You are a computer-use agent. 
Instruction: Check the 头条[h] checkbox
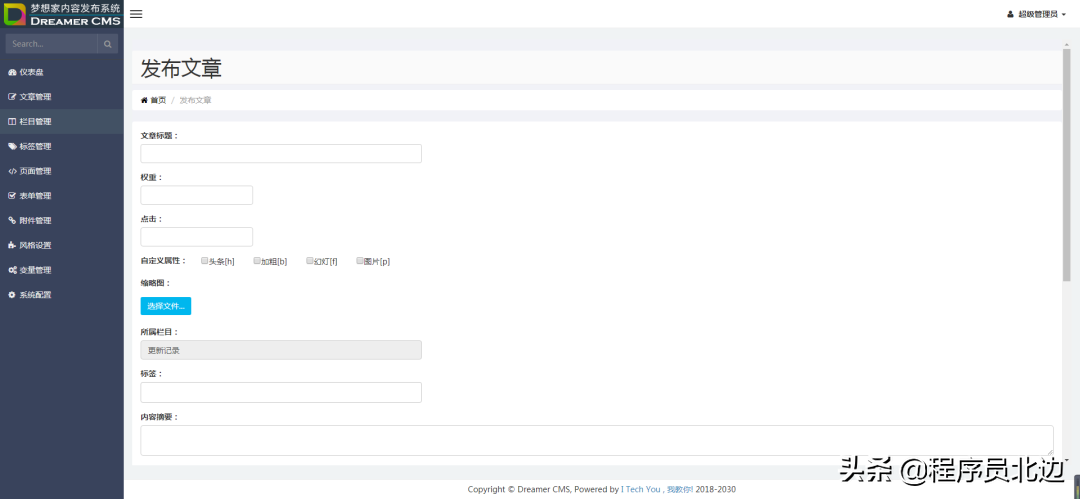click(x=205, y=261)
